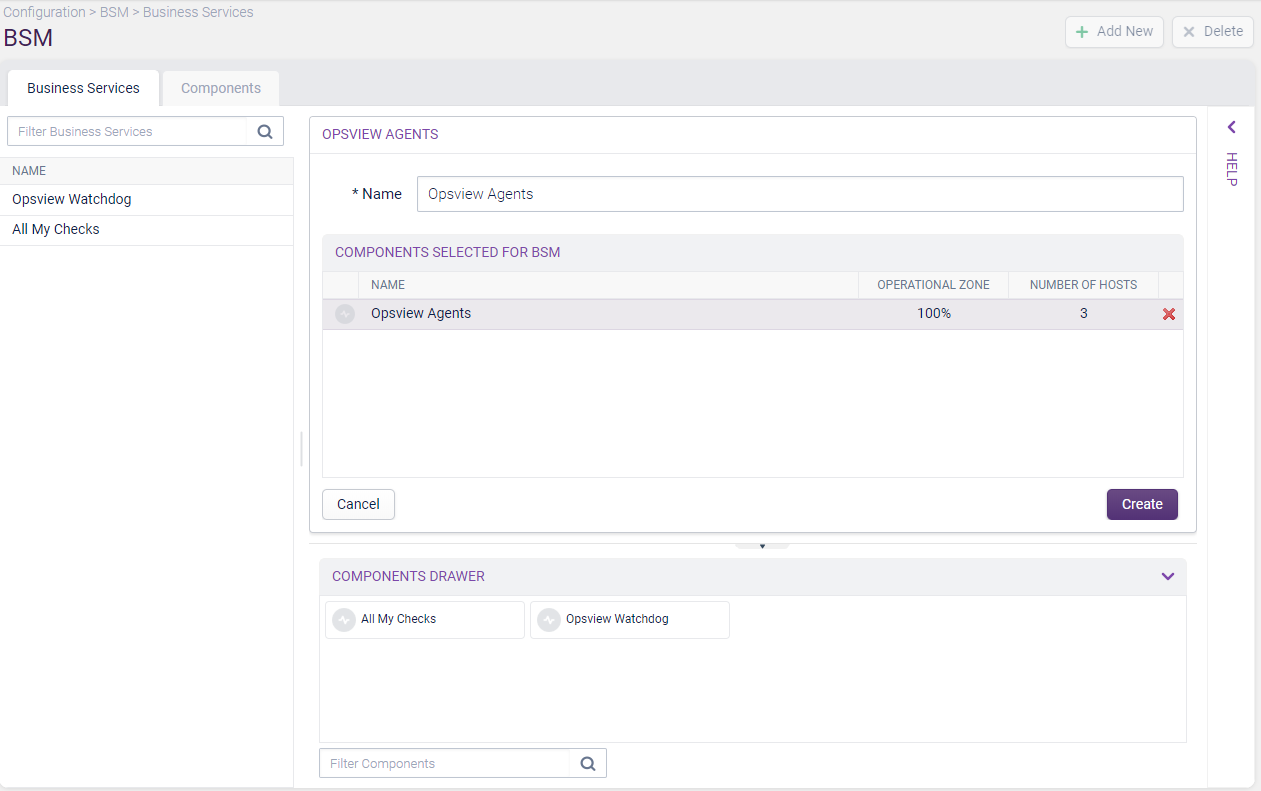The image size is (1261, 791).
Task: Click the NAME column header in selected components
Action: point(388,285)
